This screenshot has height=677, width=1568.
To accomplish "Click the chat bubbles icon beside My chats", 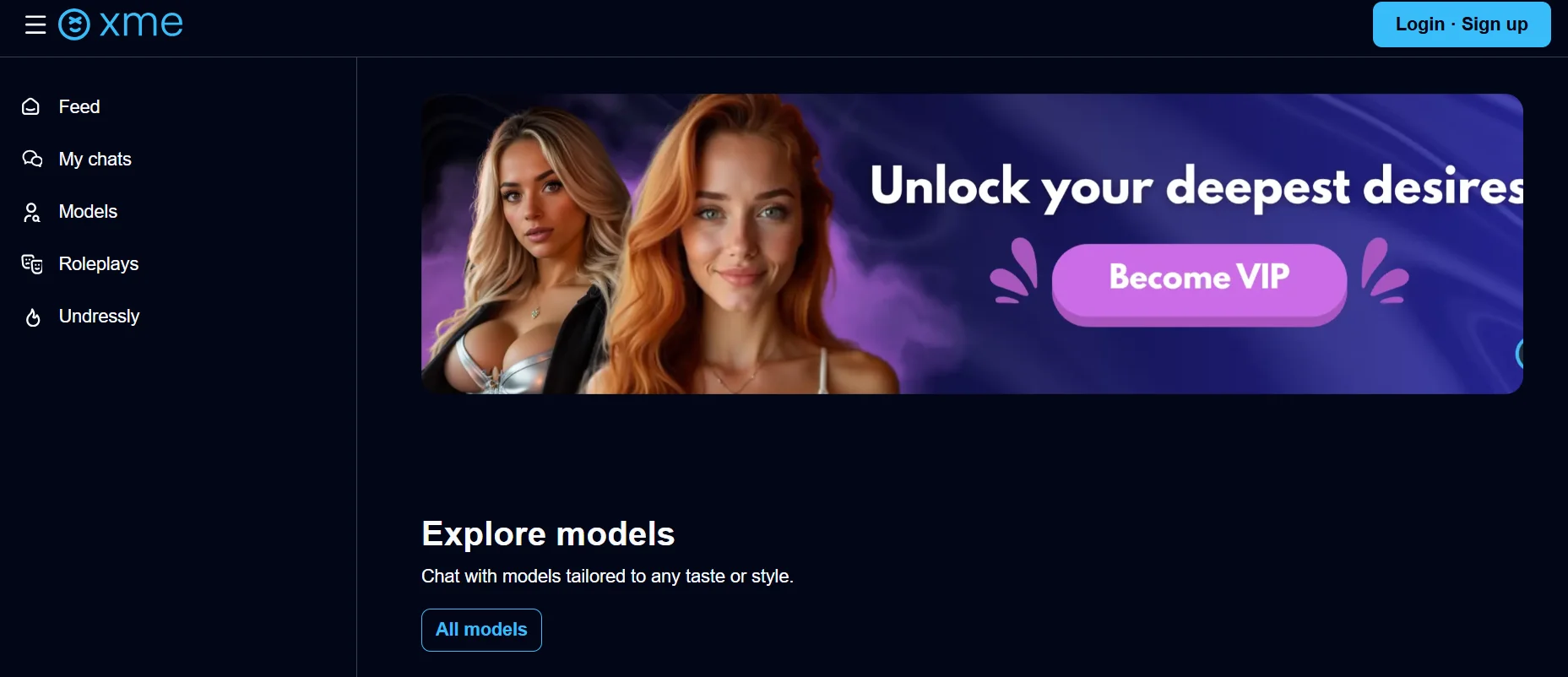I will [32, 159].
